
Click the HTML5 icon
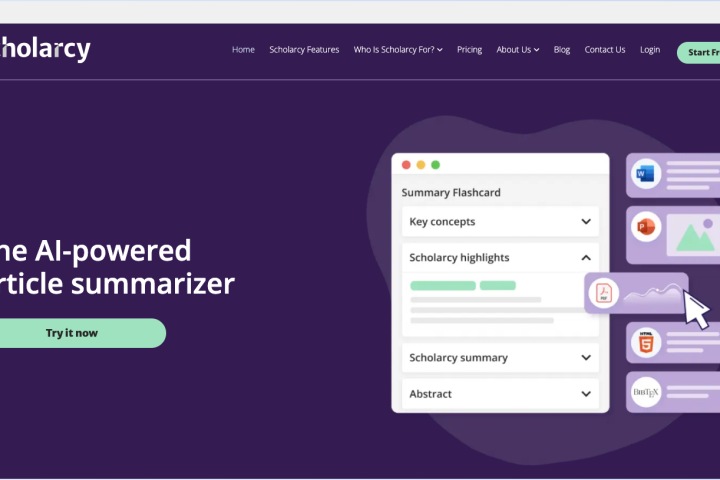pos(645,343)
